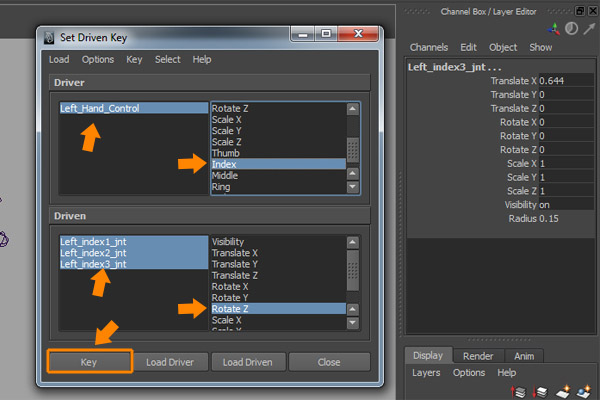
Task: Select Rotate Y in driven attributes
Action: click(x=278, y=297)
